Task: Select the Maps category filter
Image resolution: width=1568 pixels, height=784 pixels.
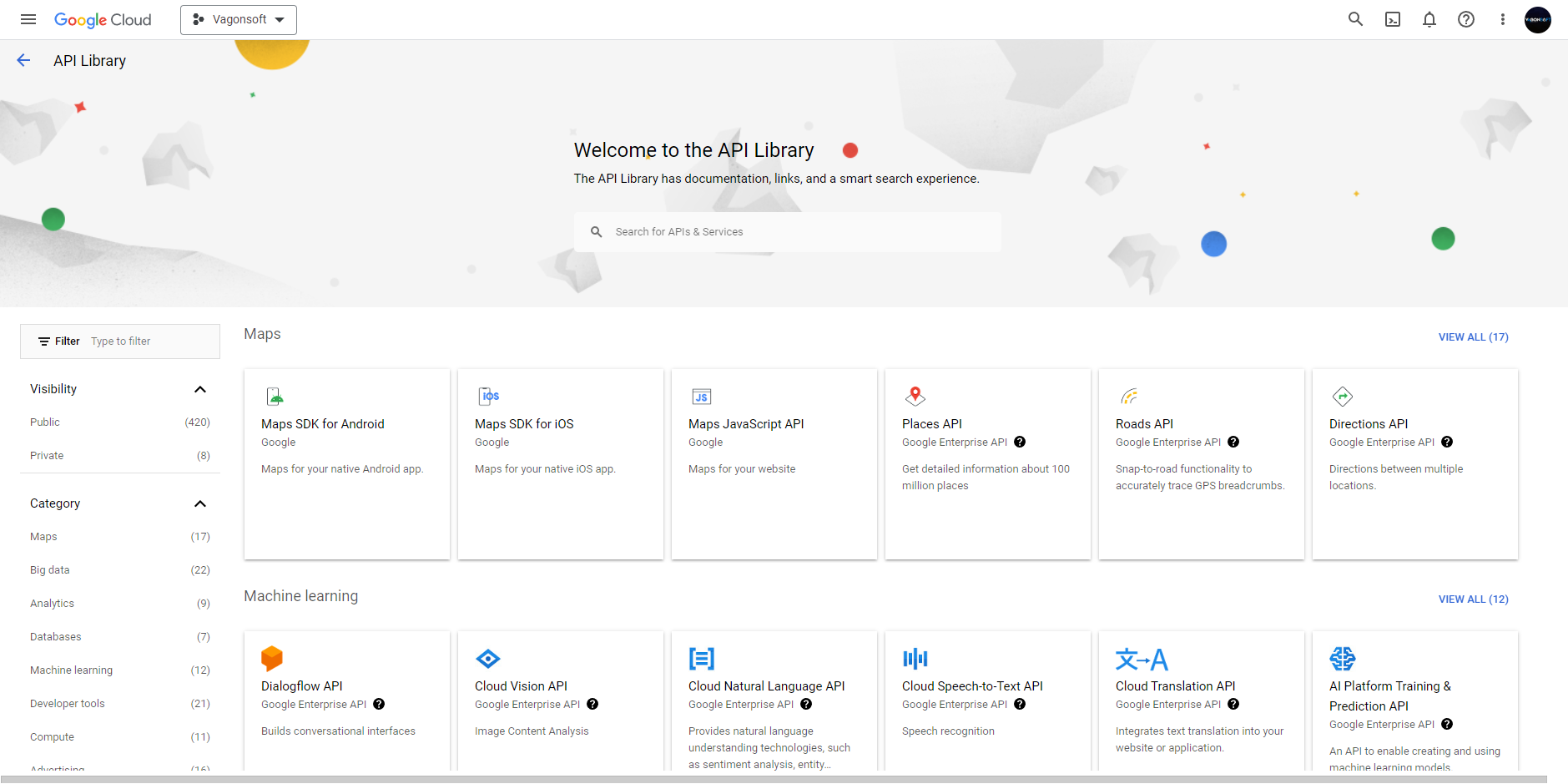Action: click(x=120, y=537)
